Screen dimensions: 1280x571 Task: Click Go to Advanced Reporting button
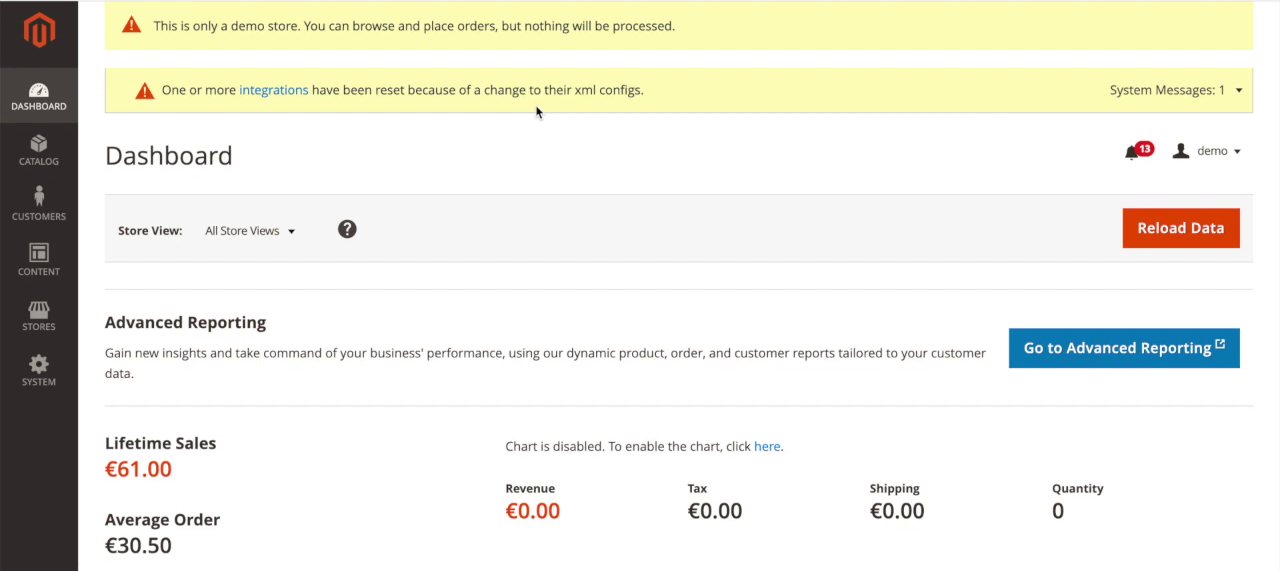1124,348
